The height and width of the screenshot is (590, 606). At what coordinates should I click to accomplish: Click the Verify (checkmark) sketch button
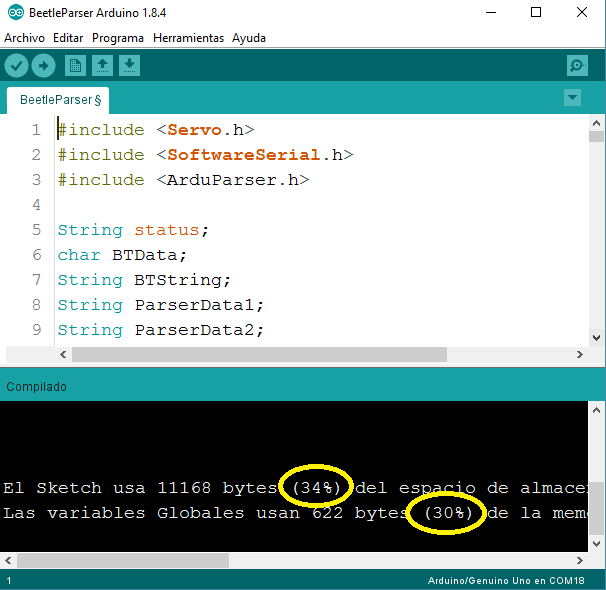(16, 66)
